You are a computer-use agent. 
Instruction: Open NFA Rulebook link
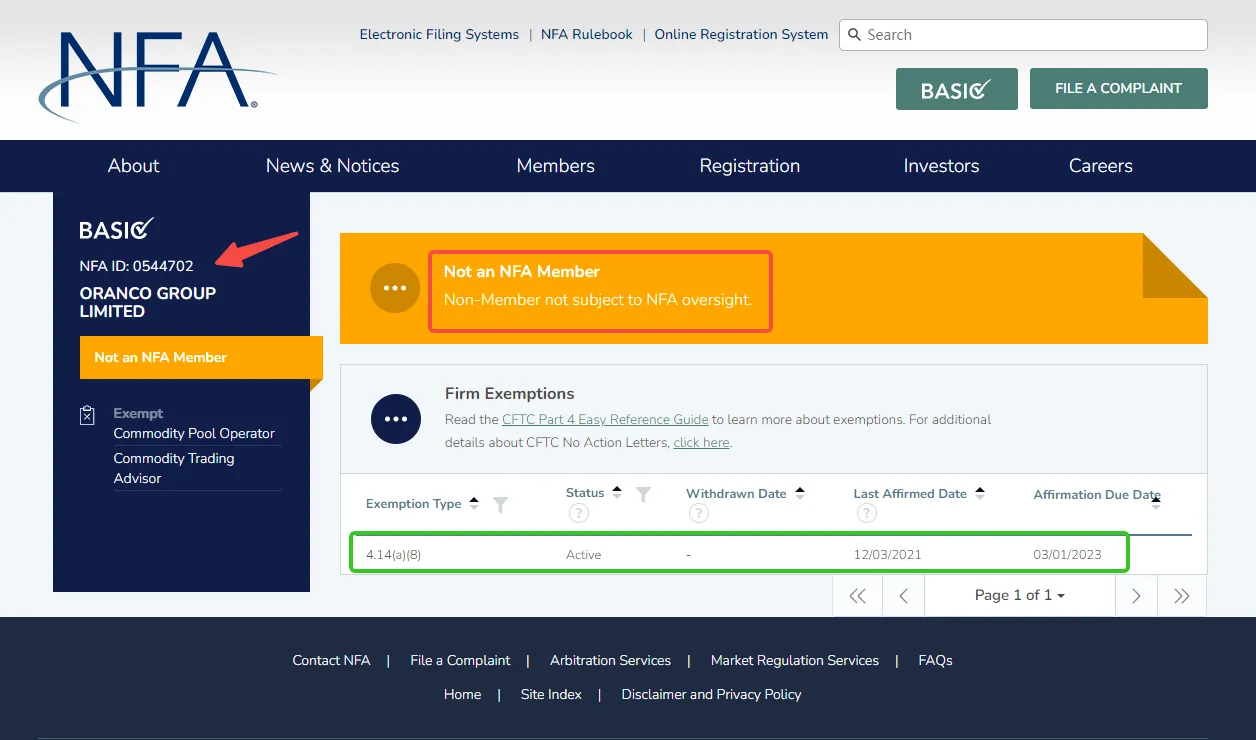pos(587,34)
